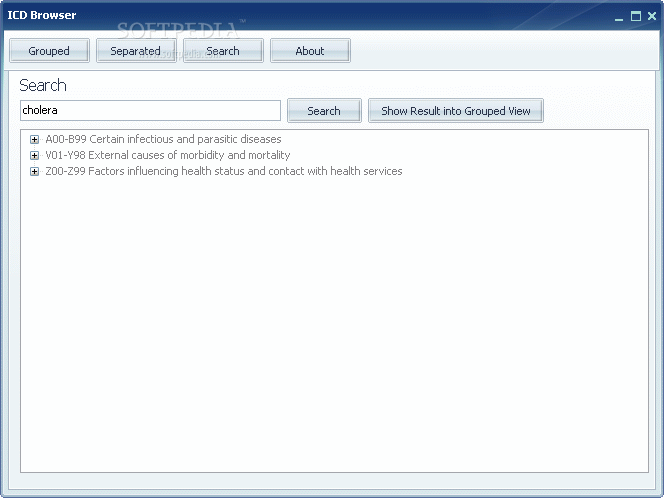Open the About page

[310, 51]
